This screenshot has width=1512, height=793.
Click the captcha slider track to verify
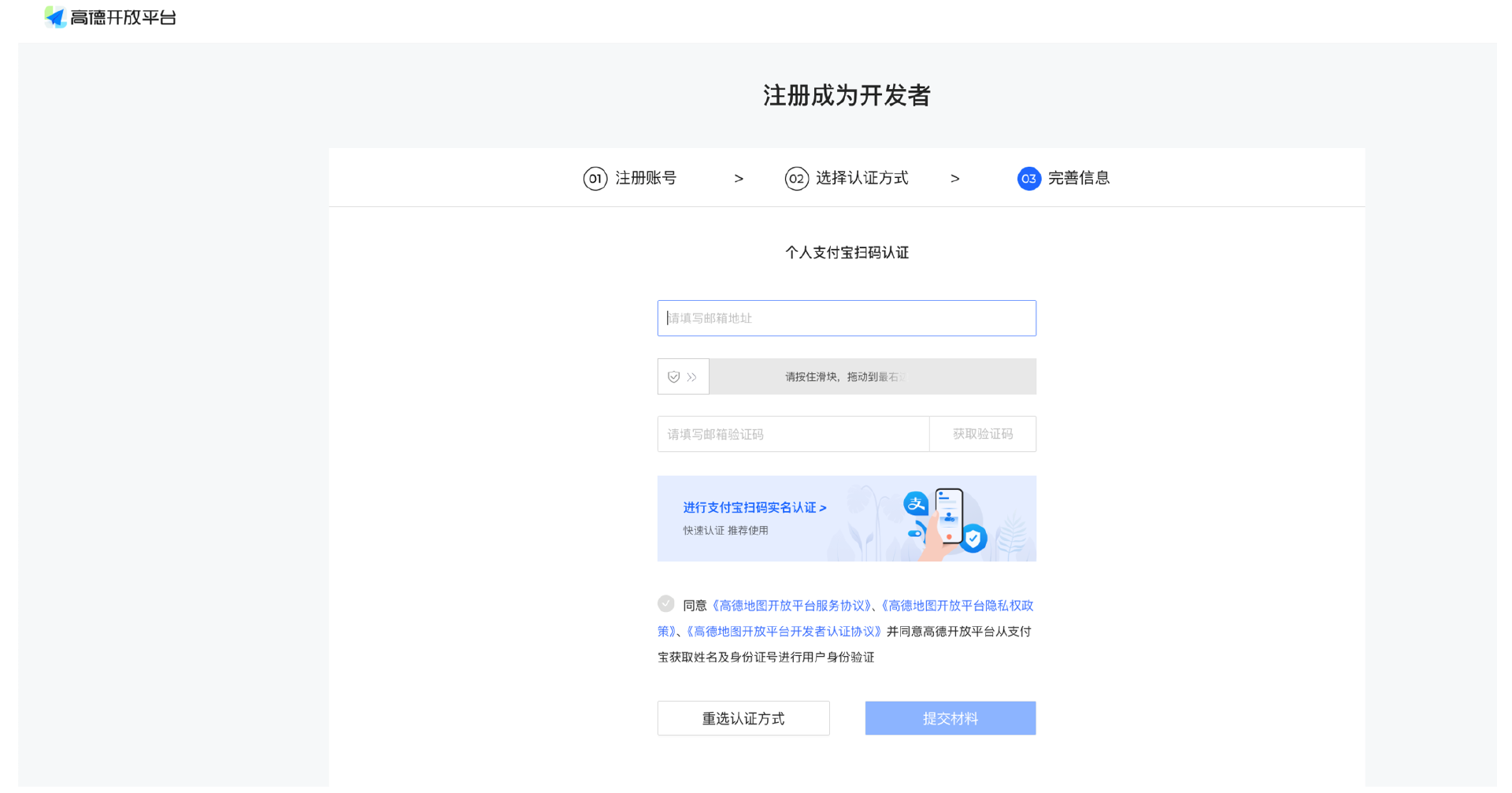866,376
